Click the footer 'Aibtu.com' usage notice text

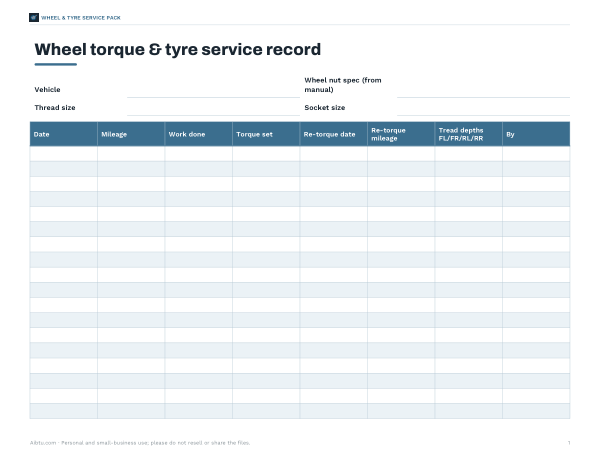140,443
